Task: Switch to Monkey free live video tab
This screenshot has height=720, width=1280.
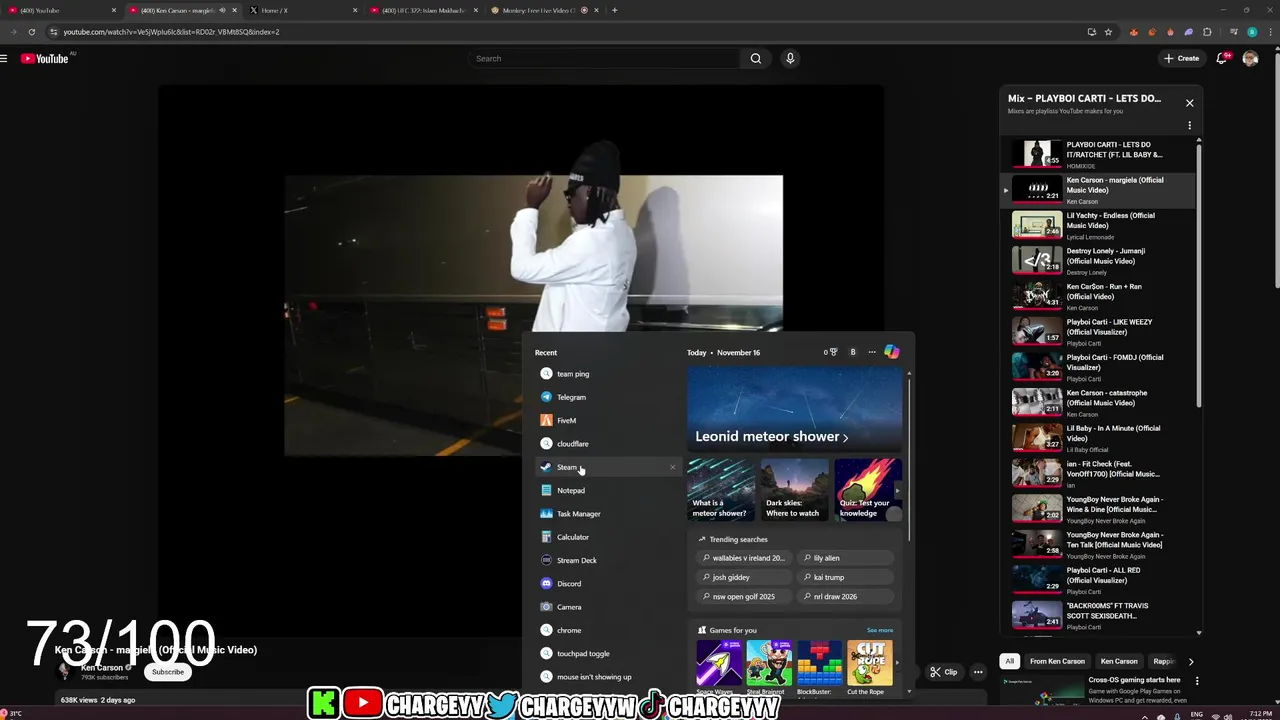Action: [544, 10]
